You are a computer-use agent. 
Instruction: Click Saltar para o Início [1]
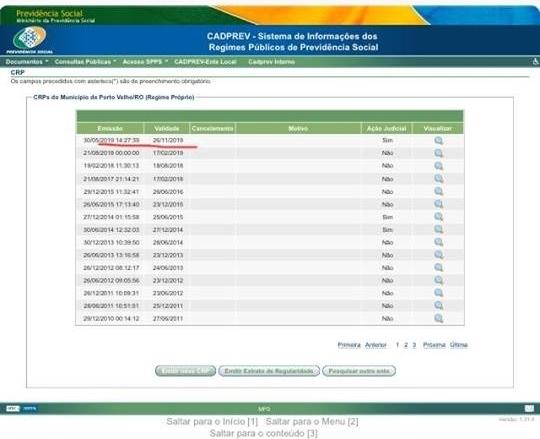coord(212,421)
